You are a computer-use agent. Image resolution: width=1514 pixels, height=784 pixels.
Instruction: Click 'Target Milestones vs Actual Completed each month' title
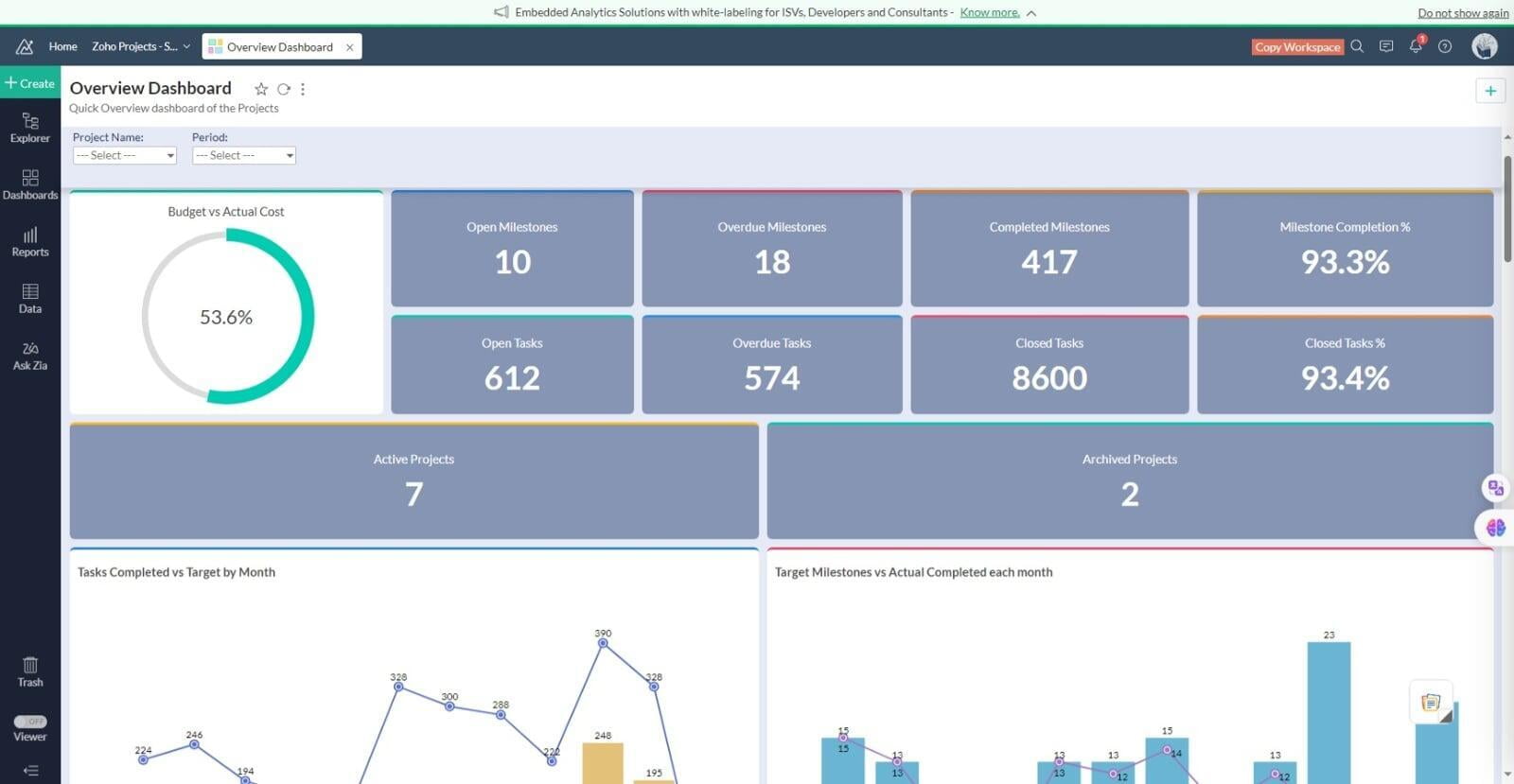pyautogui.click(x=913, y=572)
